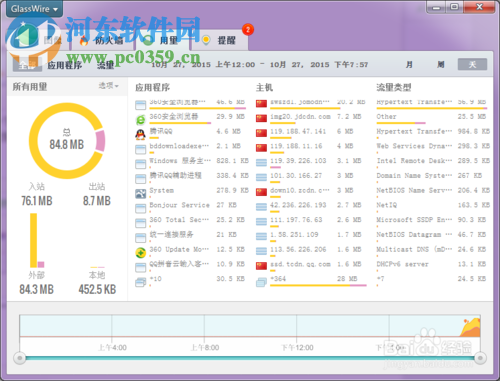The image size is (500, 381).
Task: Click China flag beside ssd.tcdn.qq.com
Action: point(261,266)
